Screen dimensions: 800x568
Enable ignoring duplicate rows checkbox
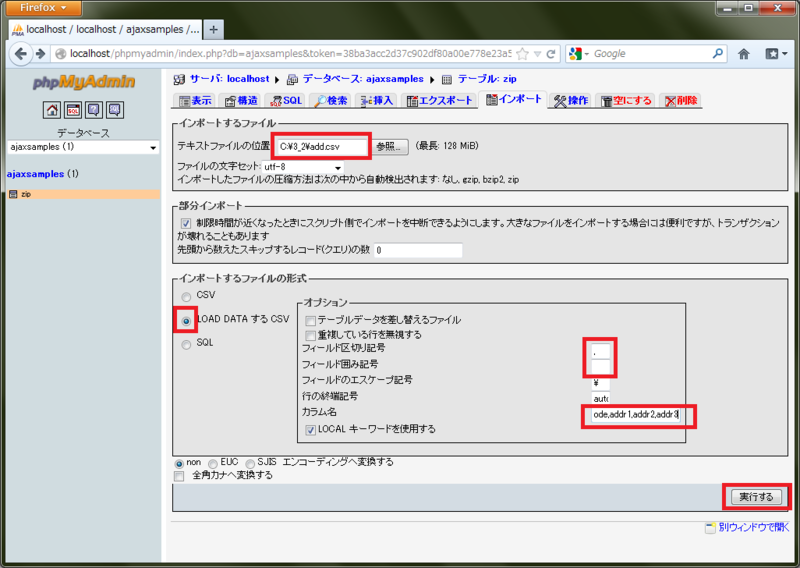(x=310, y=335)
